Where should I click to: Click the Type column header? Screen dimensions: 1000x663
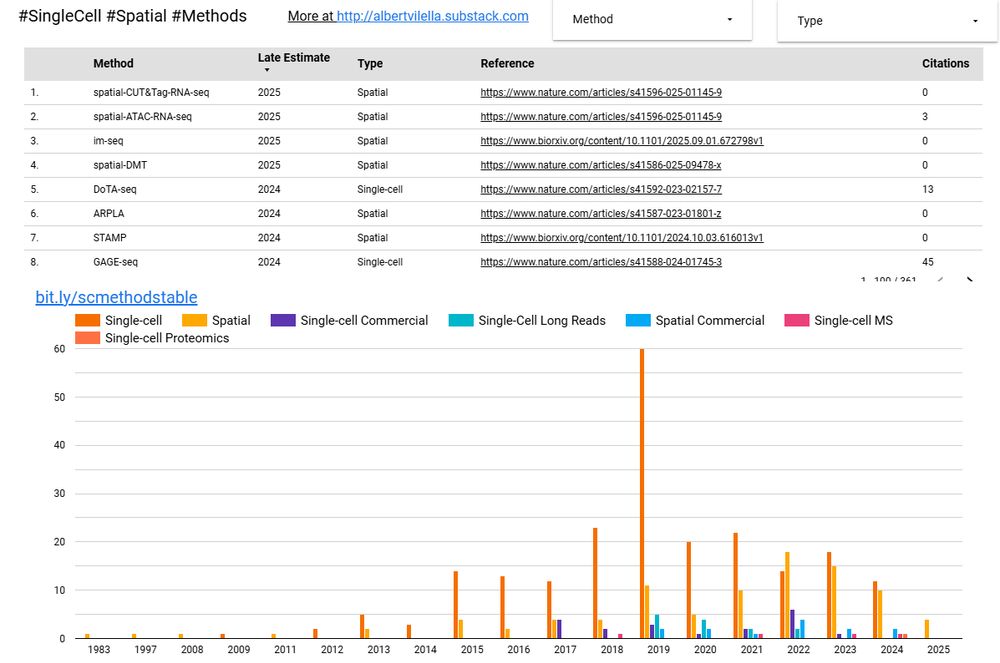[370, 63]
